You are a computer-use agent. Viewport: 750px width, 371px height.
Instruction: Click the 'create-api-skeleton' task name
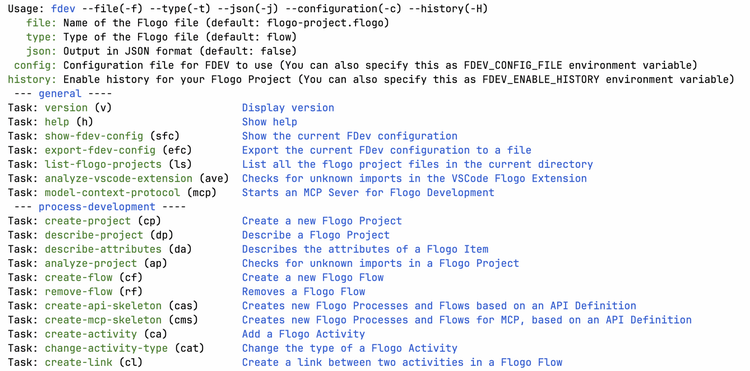point(103,306)
